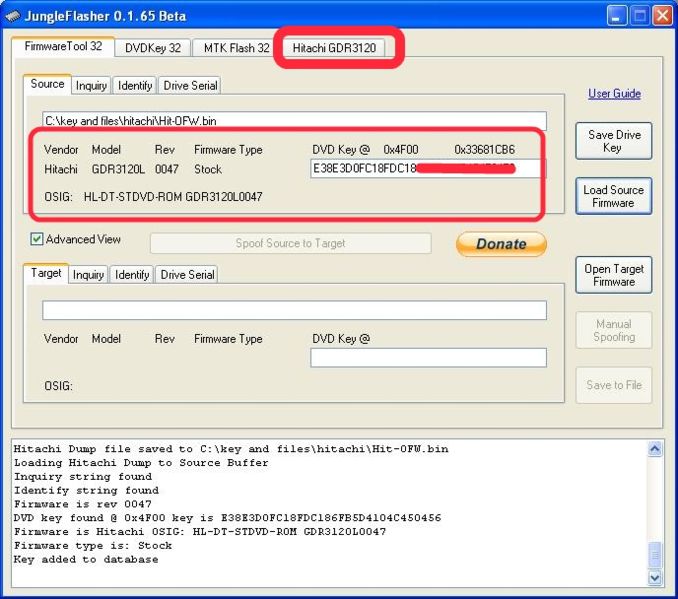
Task: Click the 0x4F00 DVD key address
Action: pos(400,150)
